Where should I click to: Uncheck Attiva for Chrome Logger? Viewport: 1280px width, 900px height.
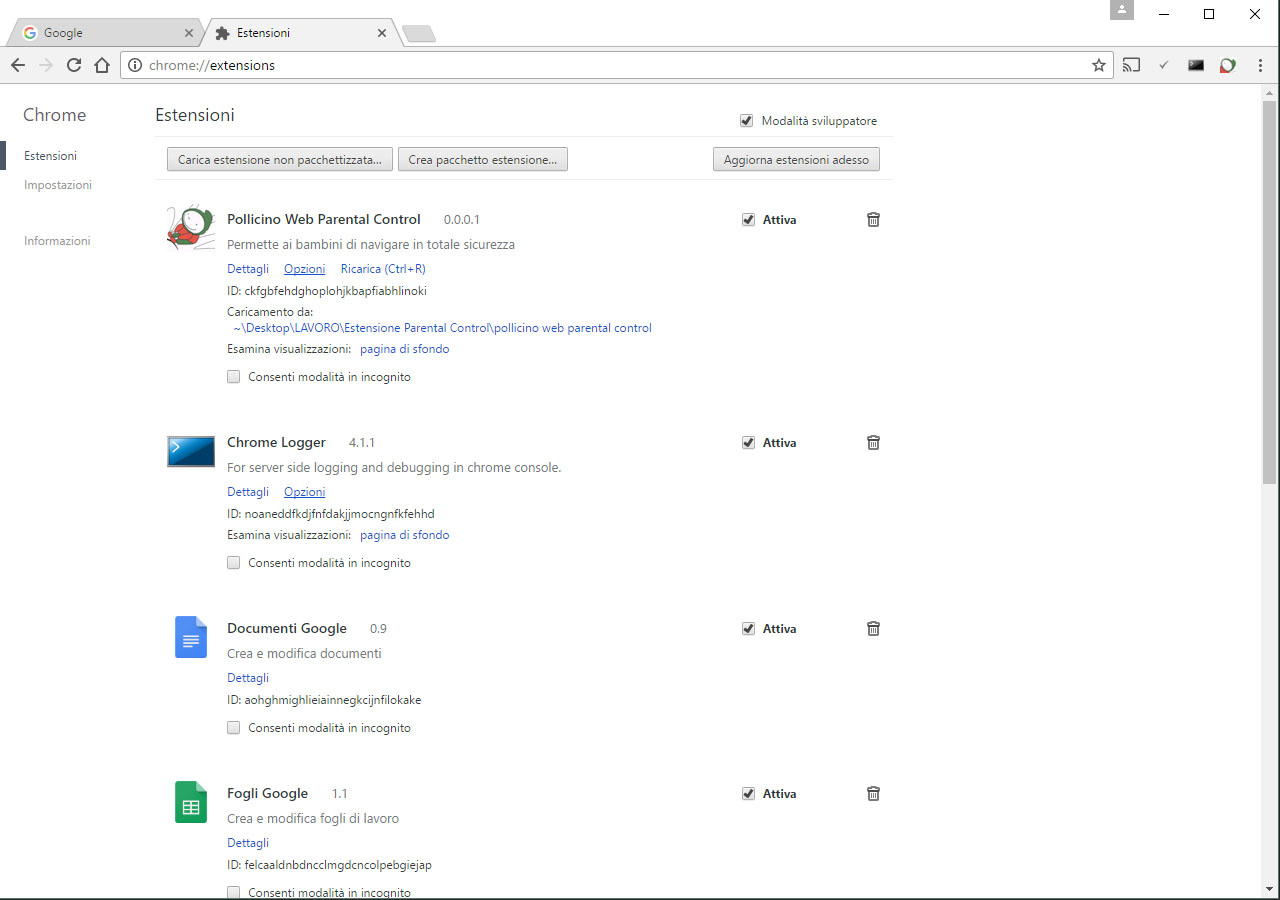[x=748, y=442]
